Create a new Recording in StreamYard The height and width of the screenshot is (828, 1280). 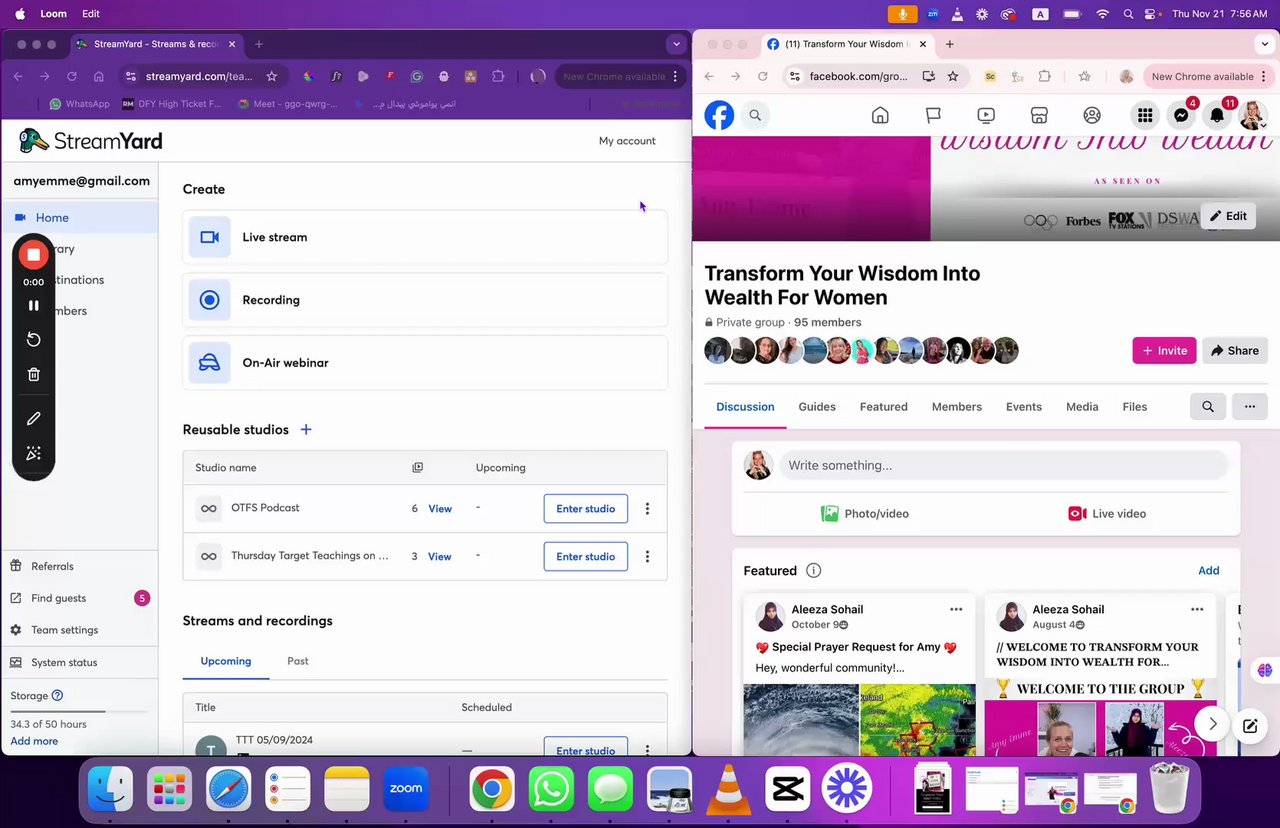pyautogui.click(x=425, y=300)
